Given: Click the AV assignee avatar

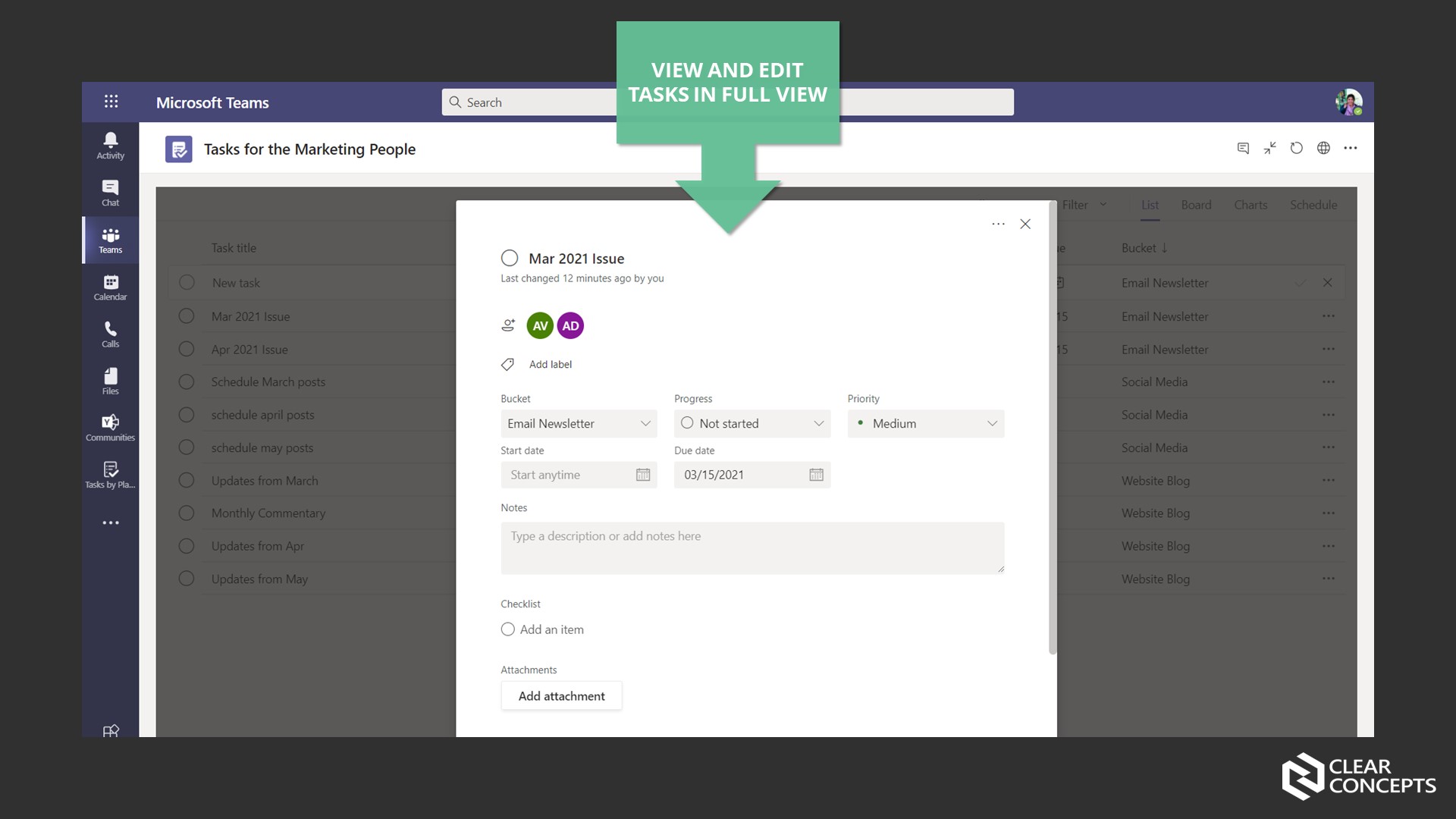Looking at the screenshot, I should (540, 326).
